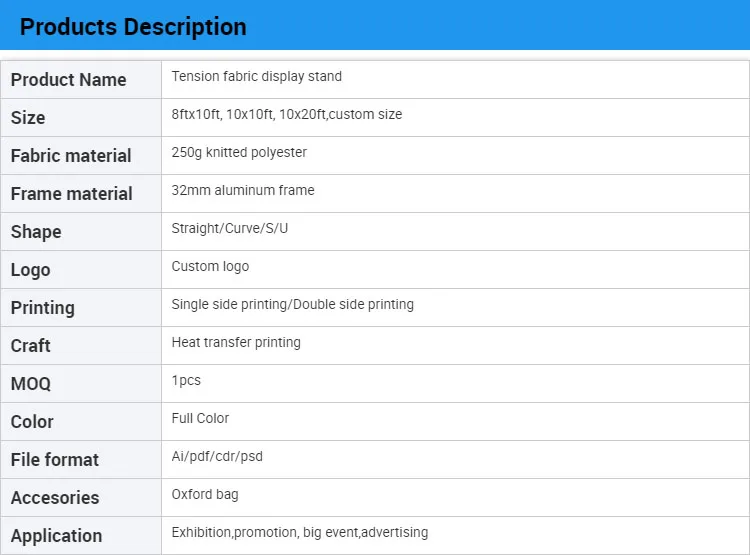Click the Exhibition, promotion application value
This screenshot has height=555, width=750.
[x=300, y=532]
